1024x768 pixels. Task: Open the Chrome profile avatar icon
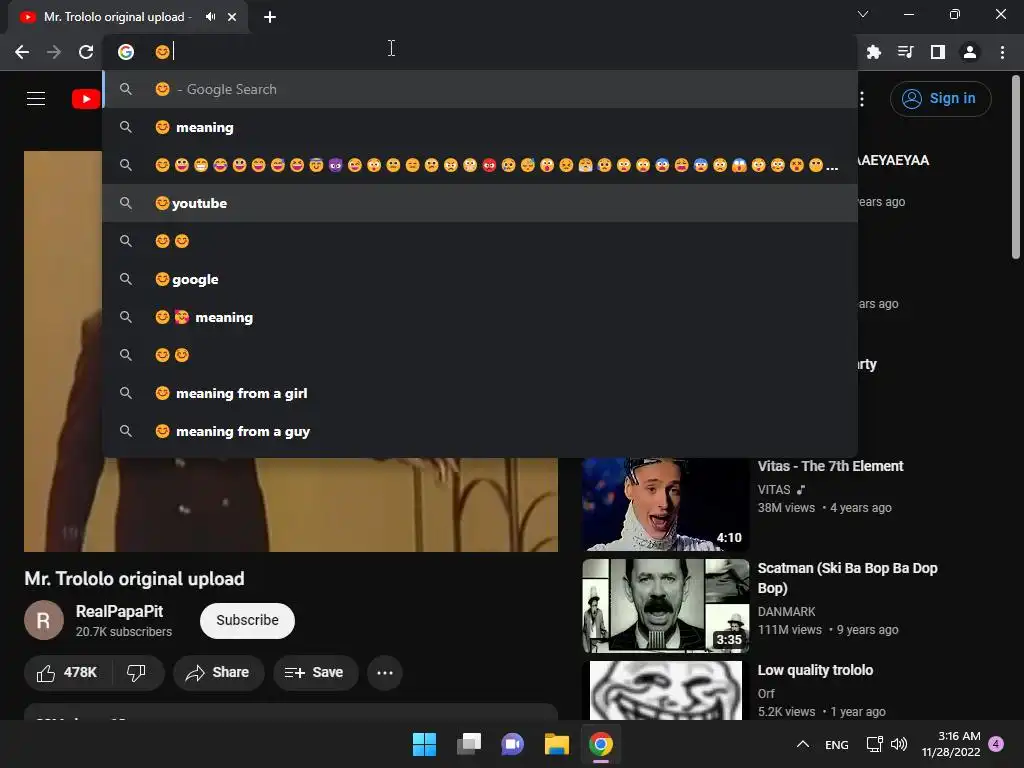(x=969, y=52)
